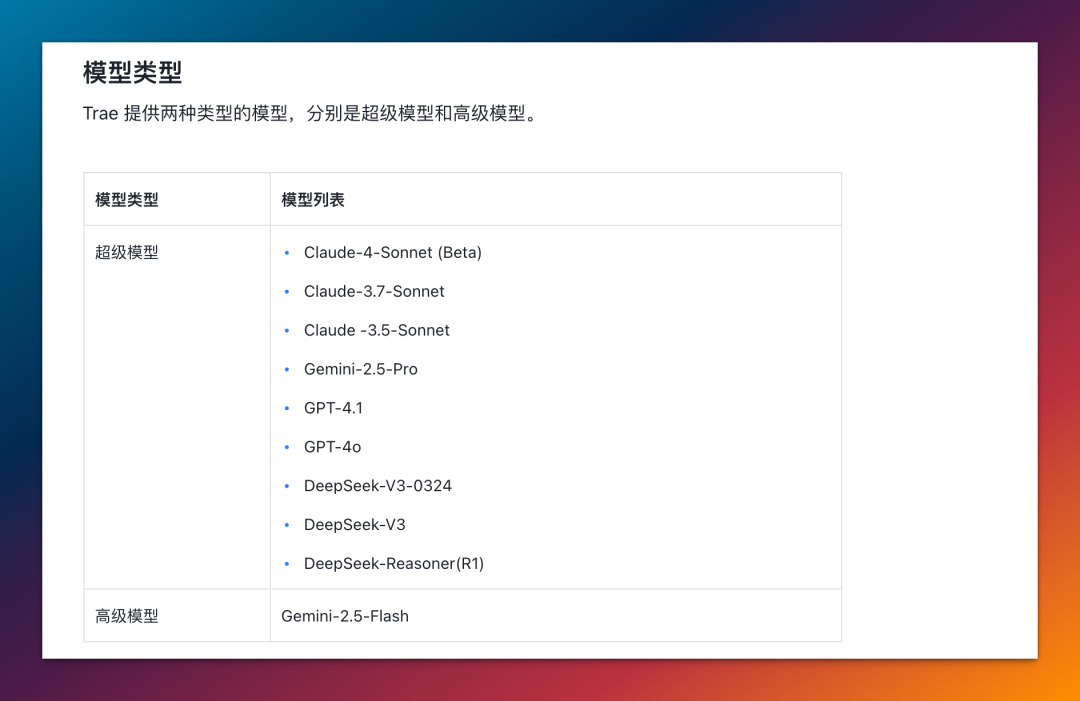This screenshot has width=1080, height=701.
Task: Select Gemini-2.5-Pro list entry
Action: pos(361,369)
